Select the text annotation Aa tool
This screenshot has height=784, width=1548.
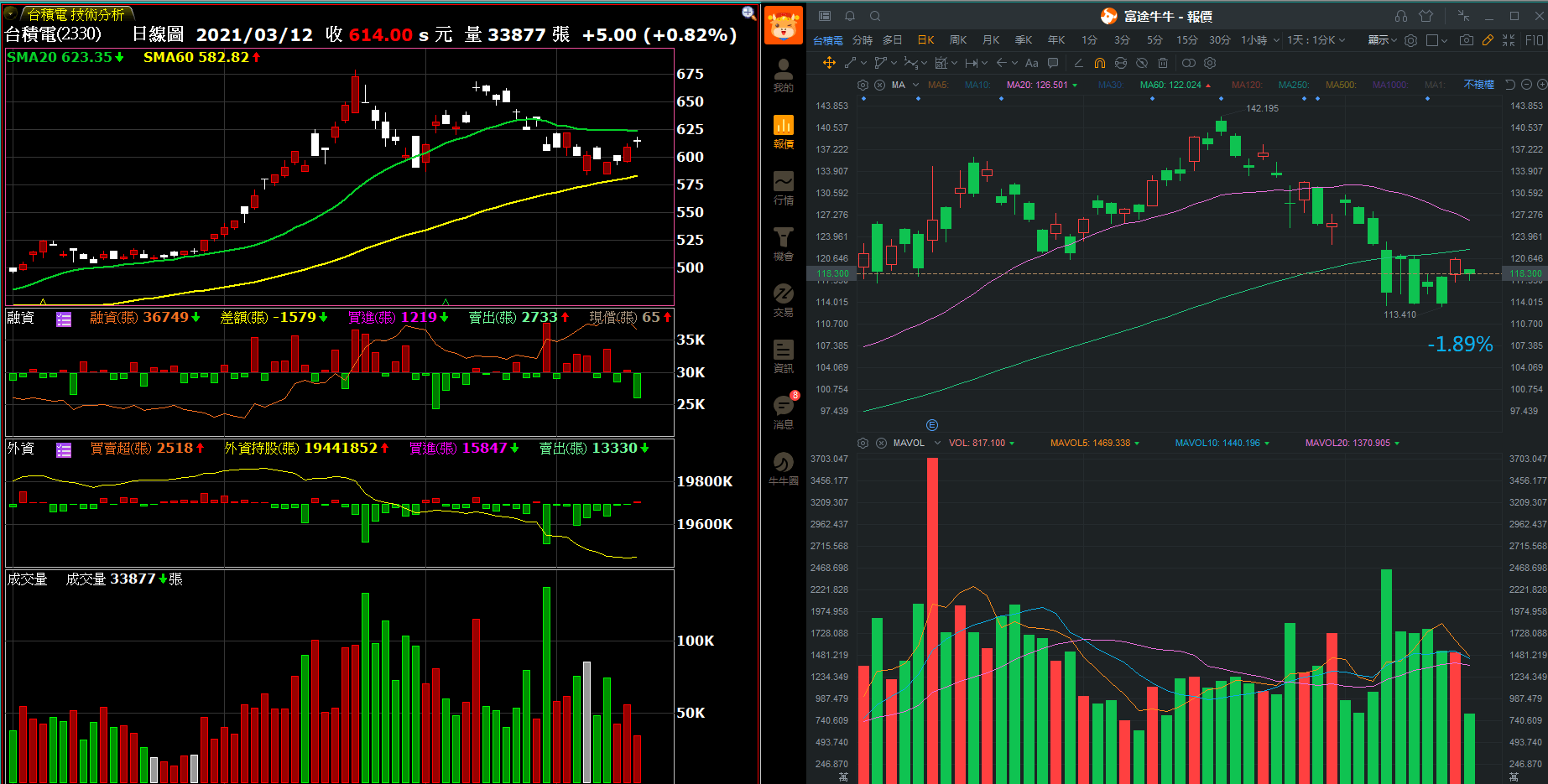1032,63
